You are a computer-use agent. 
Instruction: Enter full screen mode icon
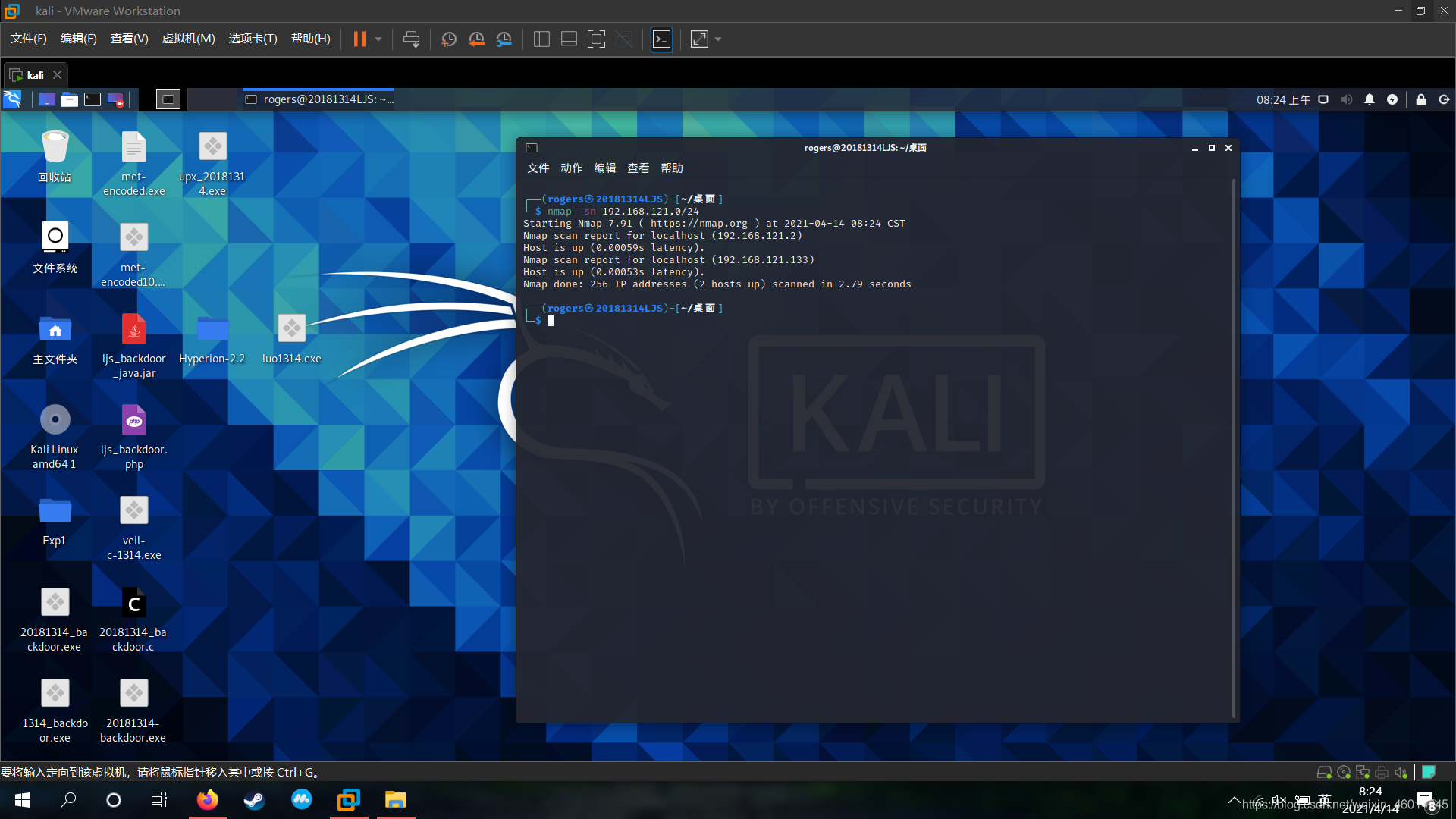click(597, 39)
